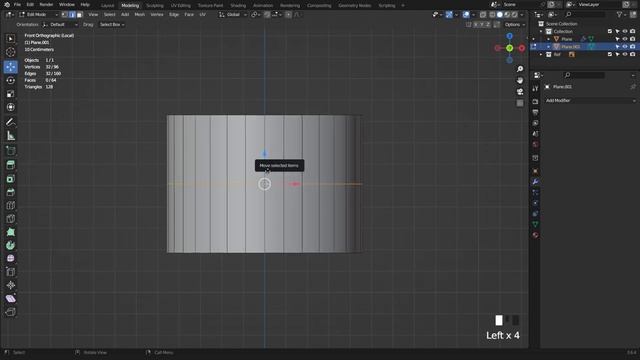
Task: Select the Poly Build tool
Action: 11,232
